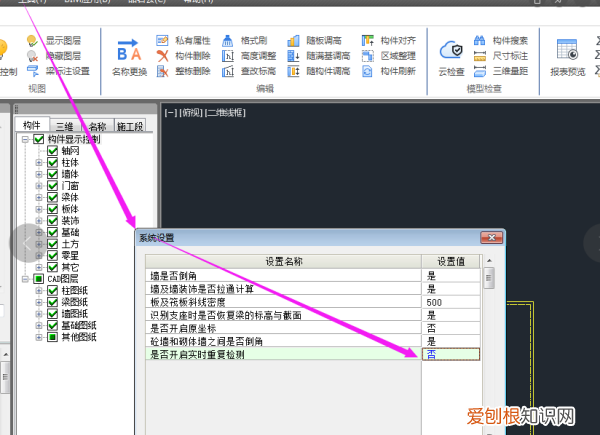This screenshot has height=435, width=600.
Task: Click the [俯视] view label
Action: pyautogui.click(x=191, y=112)
